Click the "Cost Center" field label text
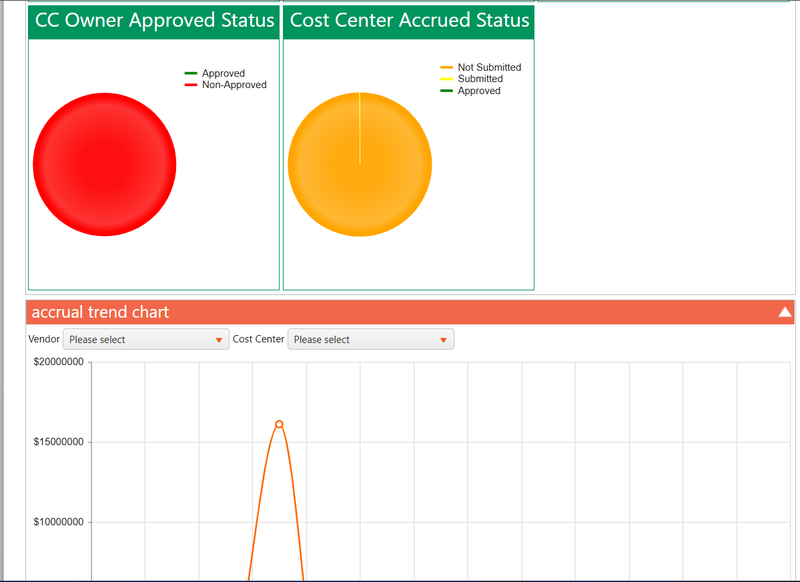Screen dimensions: 800x582 258,339
